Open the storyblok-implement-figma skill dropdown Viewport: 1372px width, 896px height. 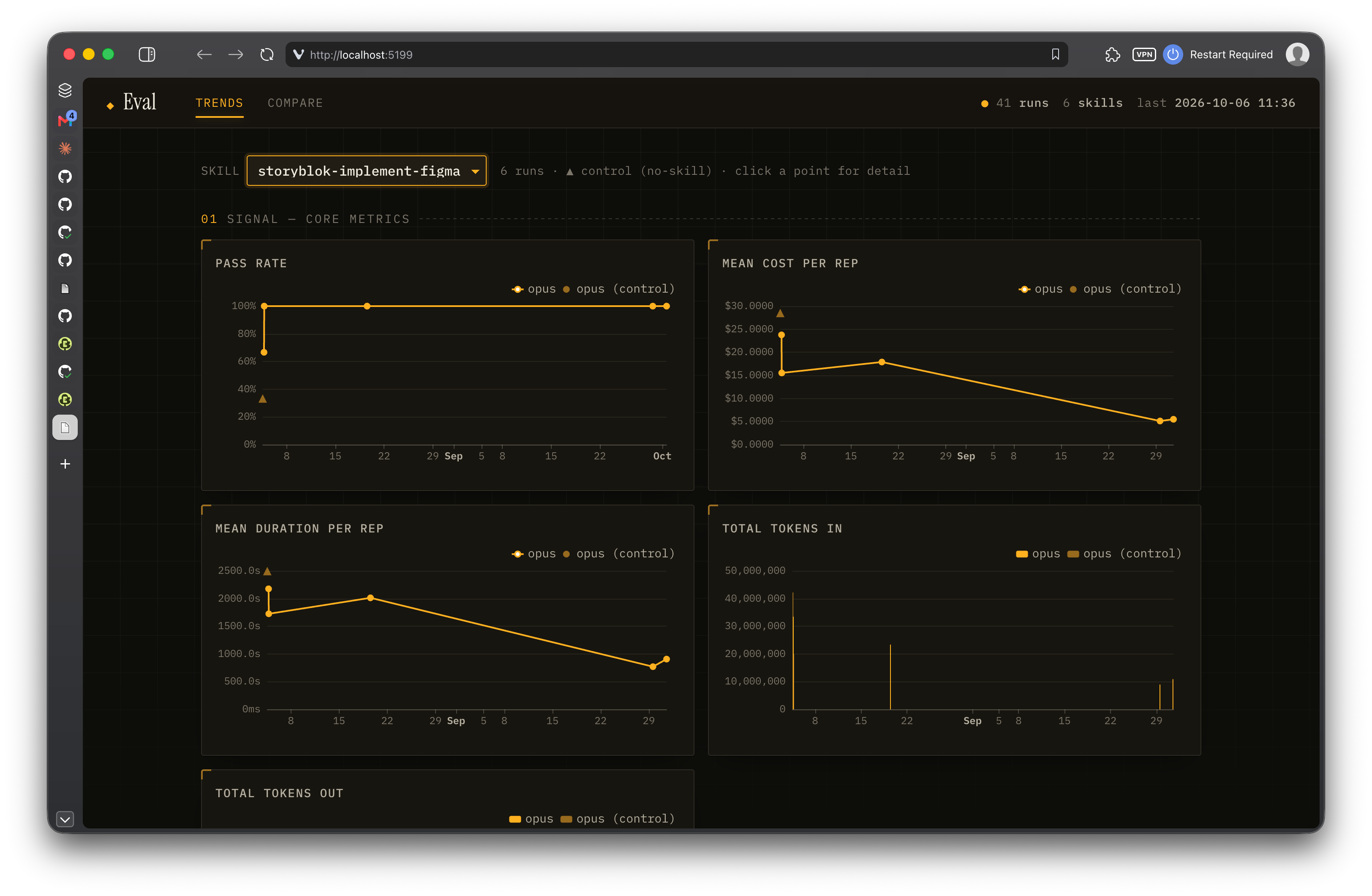click(367, 171)
